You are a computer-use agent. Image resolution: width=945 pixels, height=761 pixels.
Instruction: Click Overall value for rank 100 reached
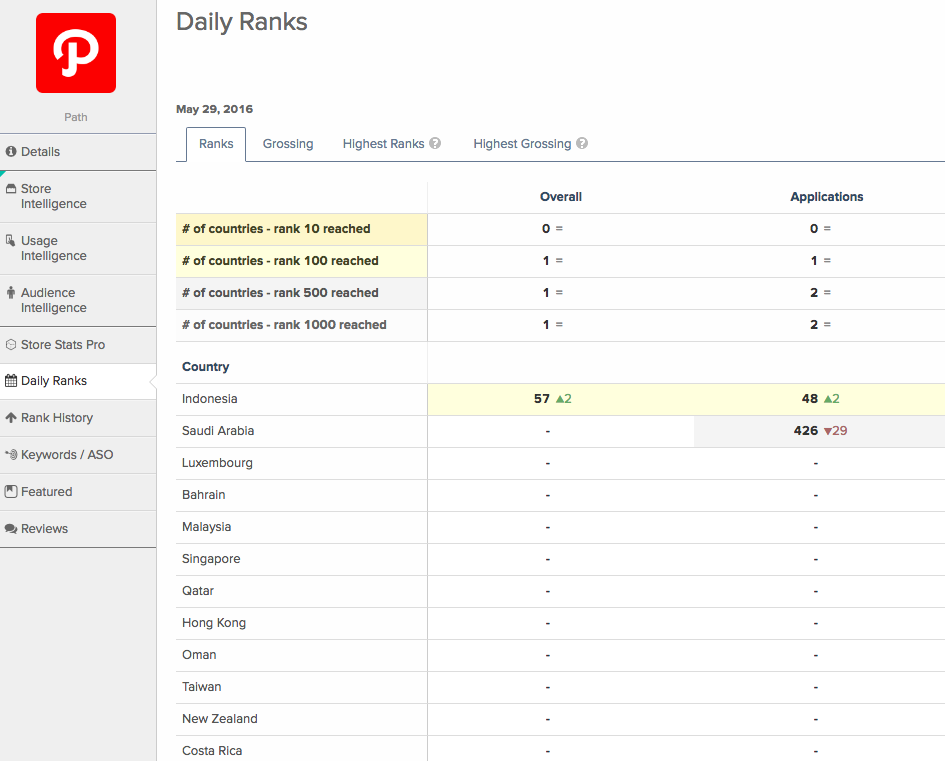[546, 261]
